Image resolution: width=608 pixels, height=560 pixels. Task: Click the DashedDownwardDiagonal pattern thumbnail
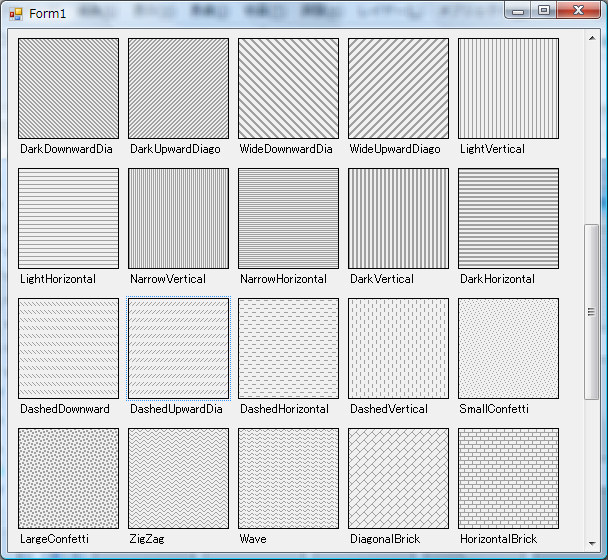point(68,348)
